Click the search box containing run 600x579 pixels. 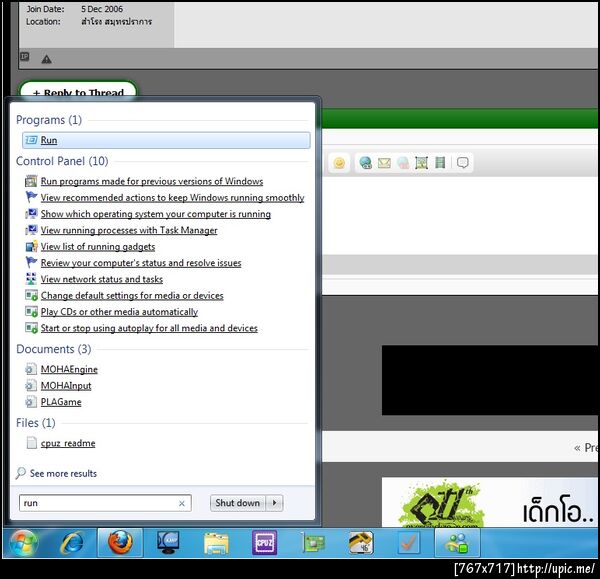tap(105, 503)
